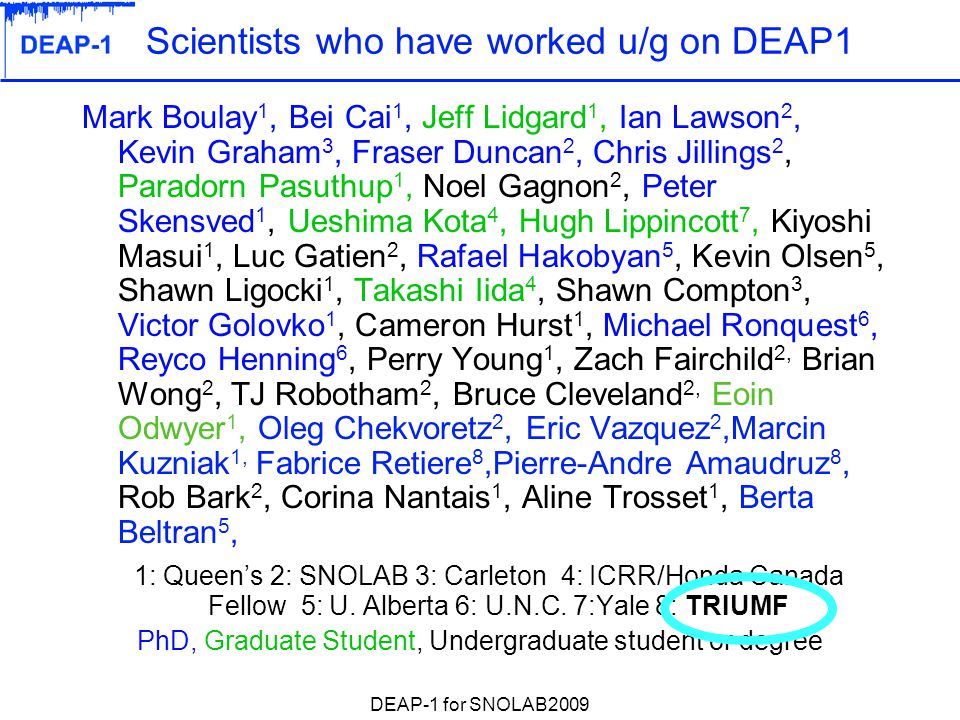
Task: Click the green 'Graduate Student' legend label
Action: (x=310, y=641)
